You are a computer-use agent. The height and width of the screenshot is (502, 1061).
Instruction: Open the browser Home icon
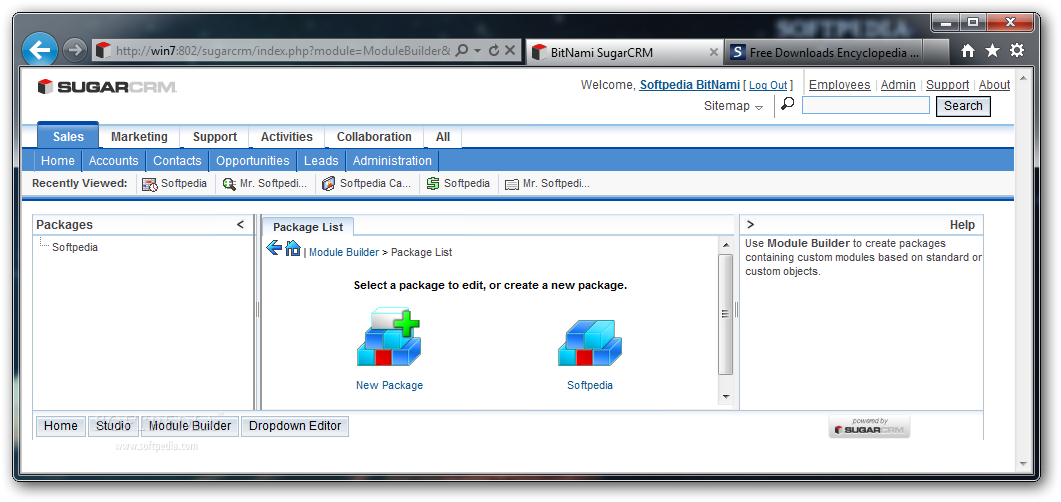pyautogui.click(x=968, y=51)
